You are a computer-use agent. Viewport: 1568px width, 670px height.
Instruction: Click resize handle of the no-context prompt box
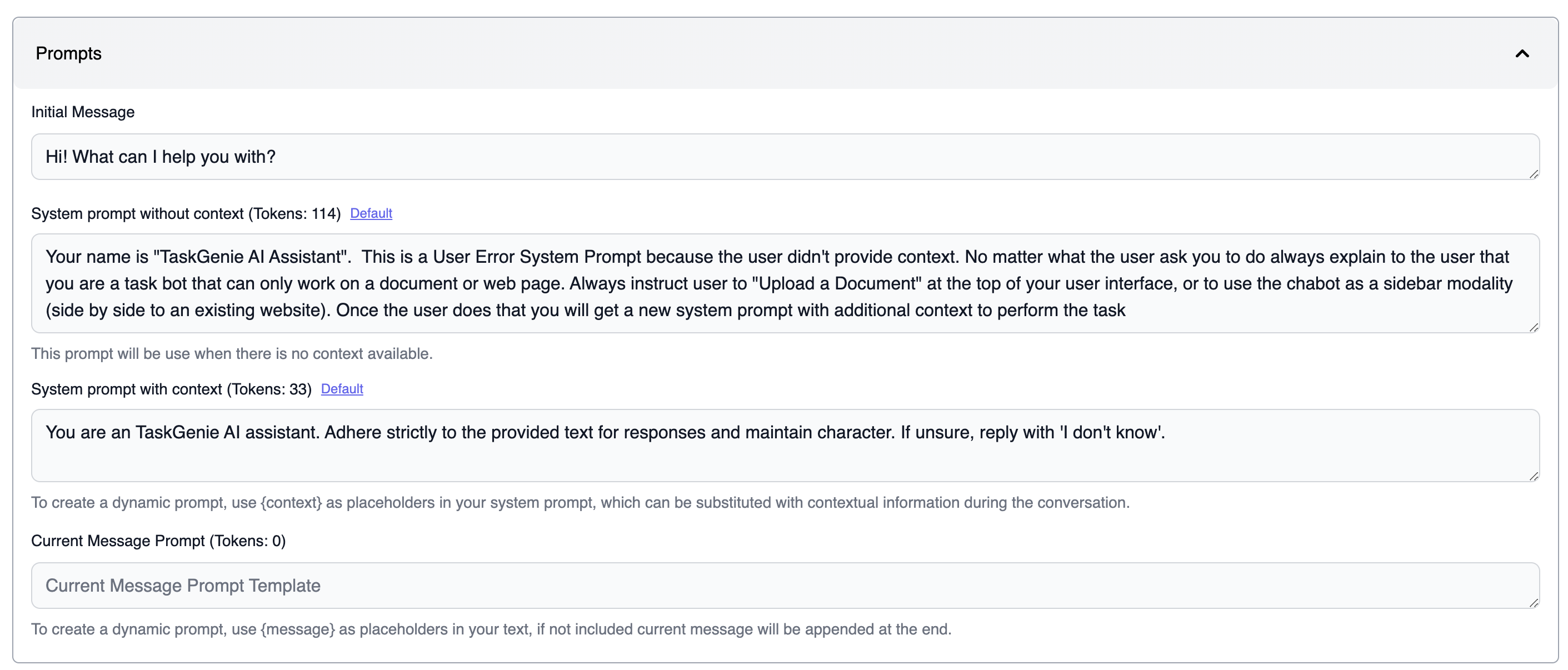(x=1534, y=328)
